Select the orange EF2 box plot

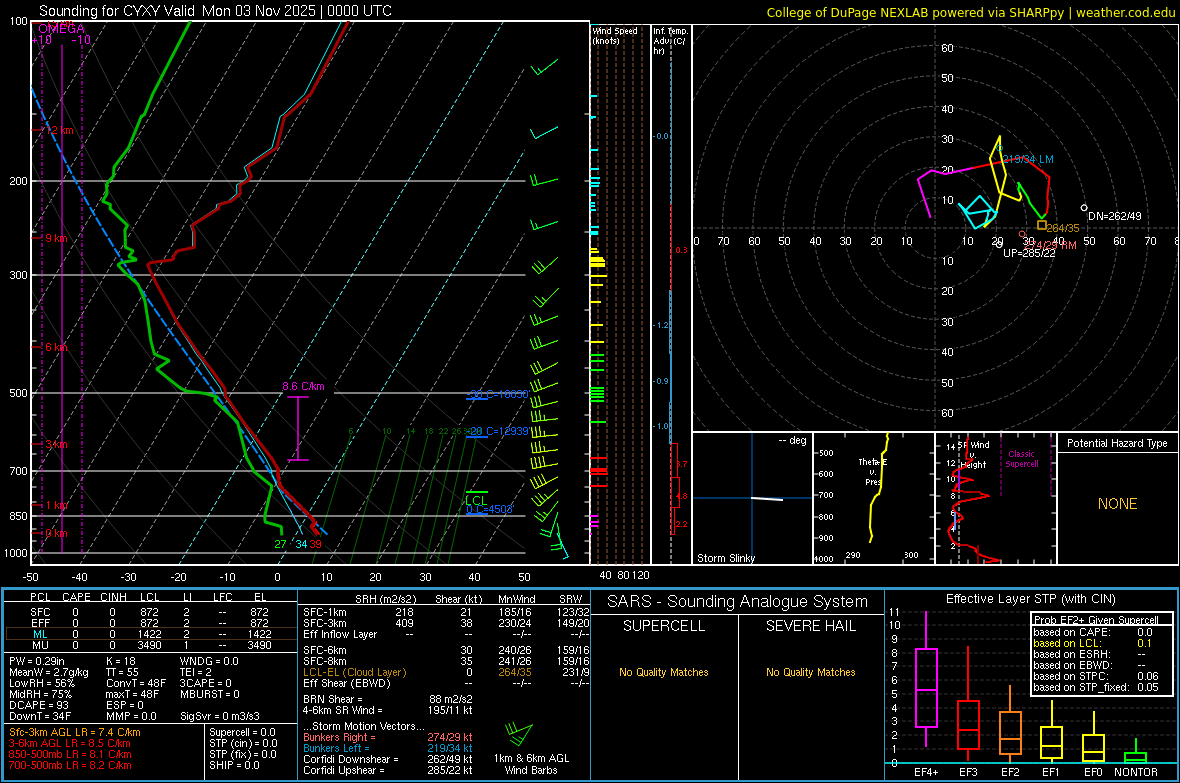1010,725
